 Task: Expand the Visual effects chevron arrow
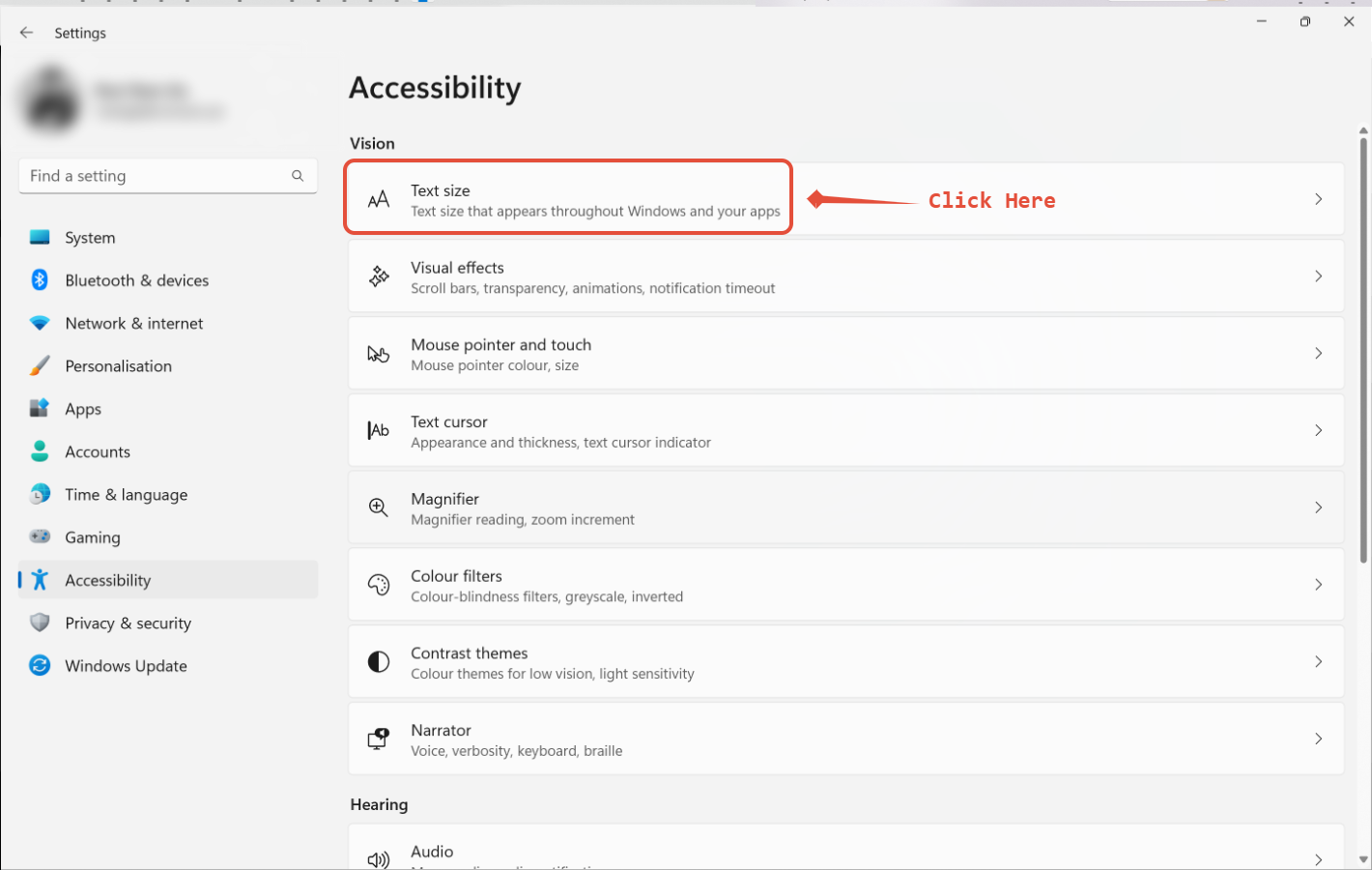click(1318, 276)
